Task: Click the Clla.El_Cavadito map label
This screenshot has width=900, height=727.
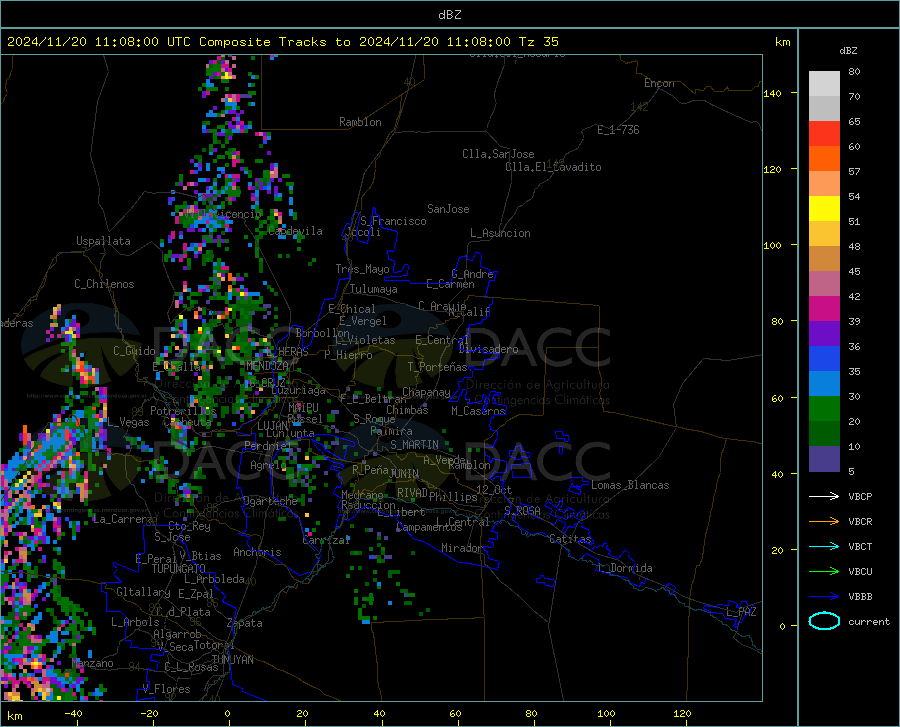Action: (x=553, y=167)
